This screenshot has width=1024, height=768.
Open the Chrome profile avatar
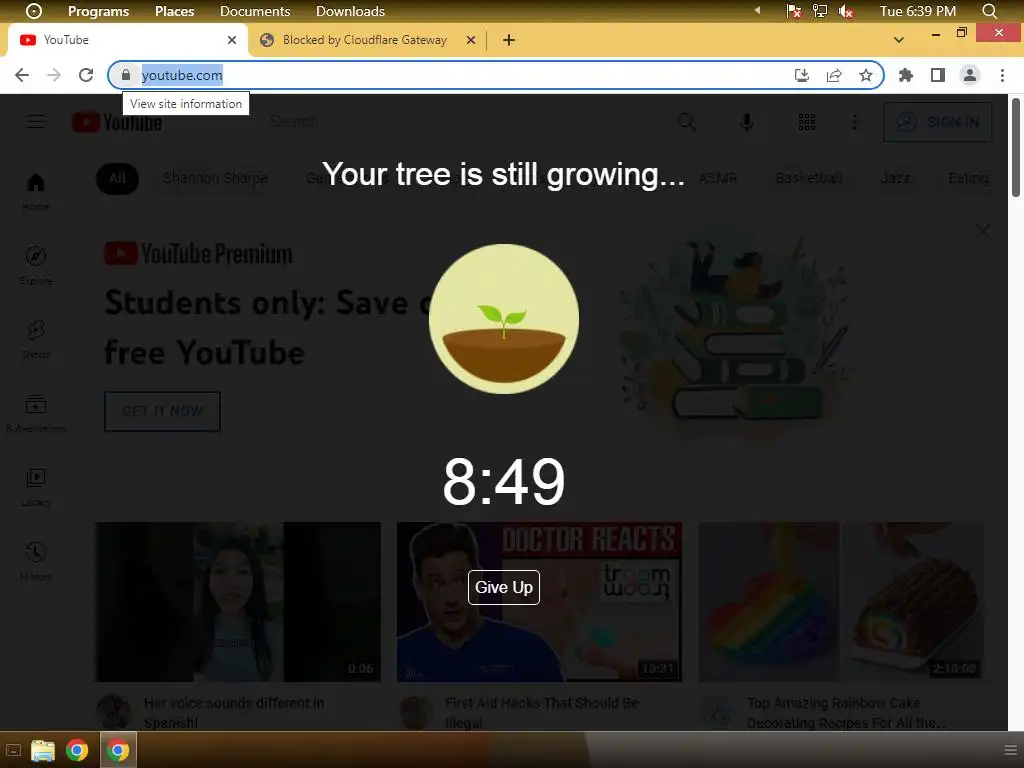click(970, 75)
